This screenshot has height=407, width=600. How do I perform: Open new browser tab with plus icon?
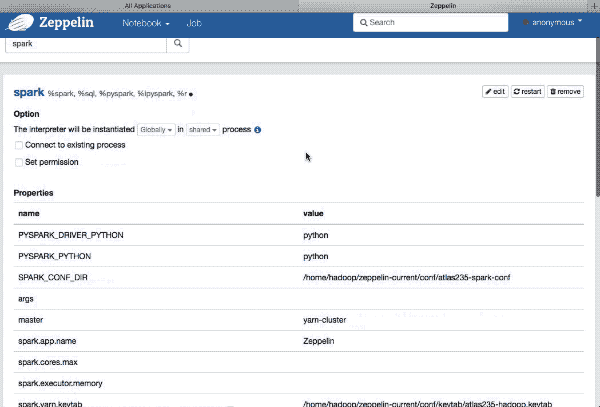click(594, 6)
